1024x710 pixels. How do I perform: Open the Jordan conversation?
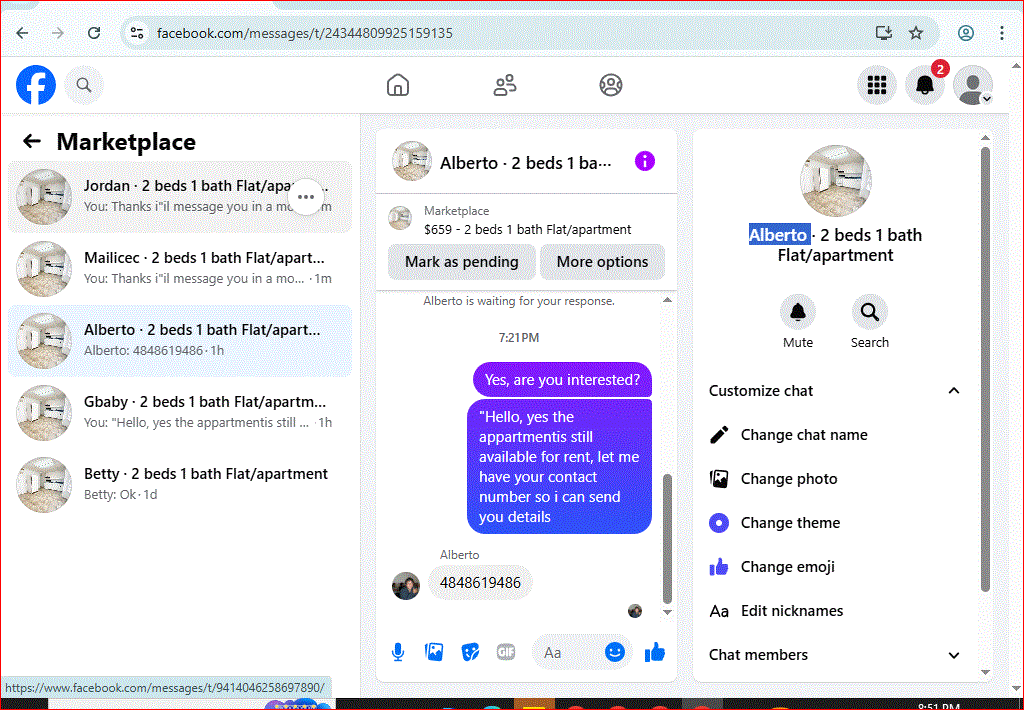coord(180,197)
